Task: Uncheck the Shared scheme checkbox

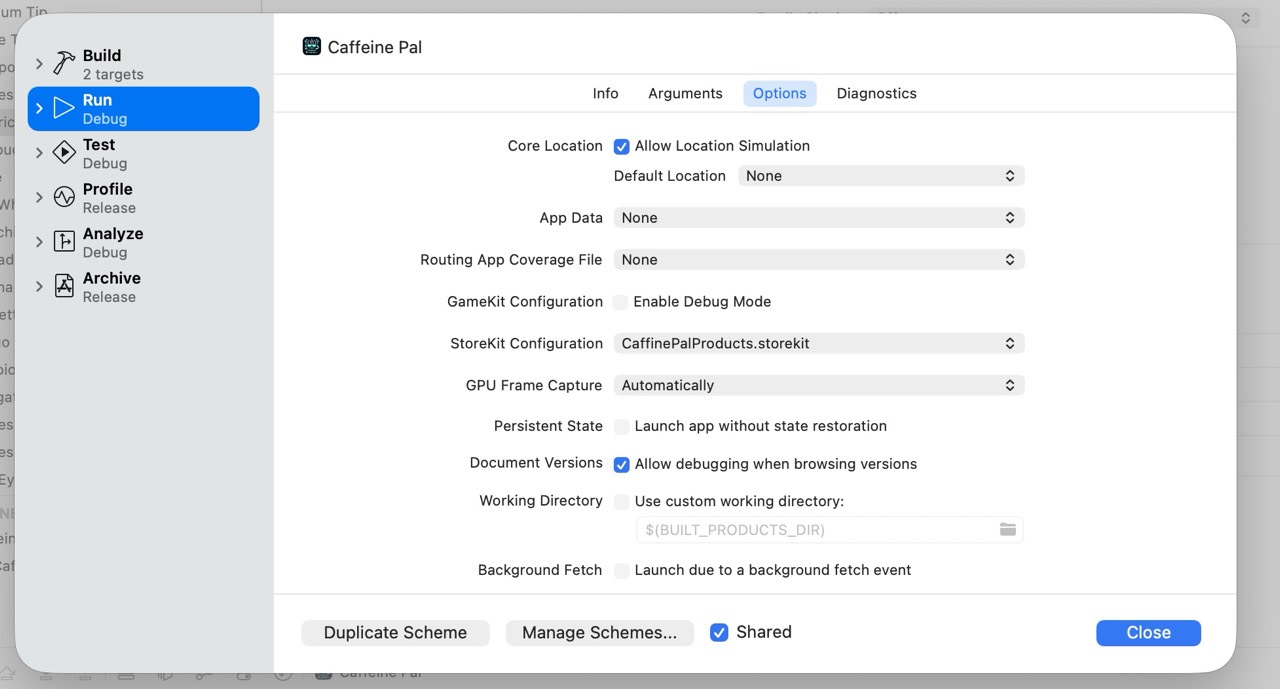Action: [719, 632]
